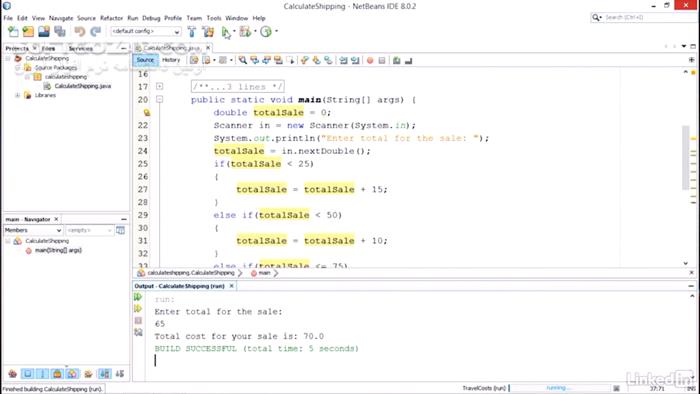The height and width of the screenshot is (394, 700).
Task: Click the Clean and Build icon
Action: [x=208, y=31]
